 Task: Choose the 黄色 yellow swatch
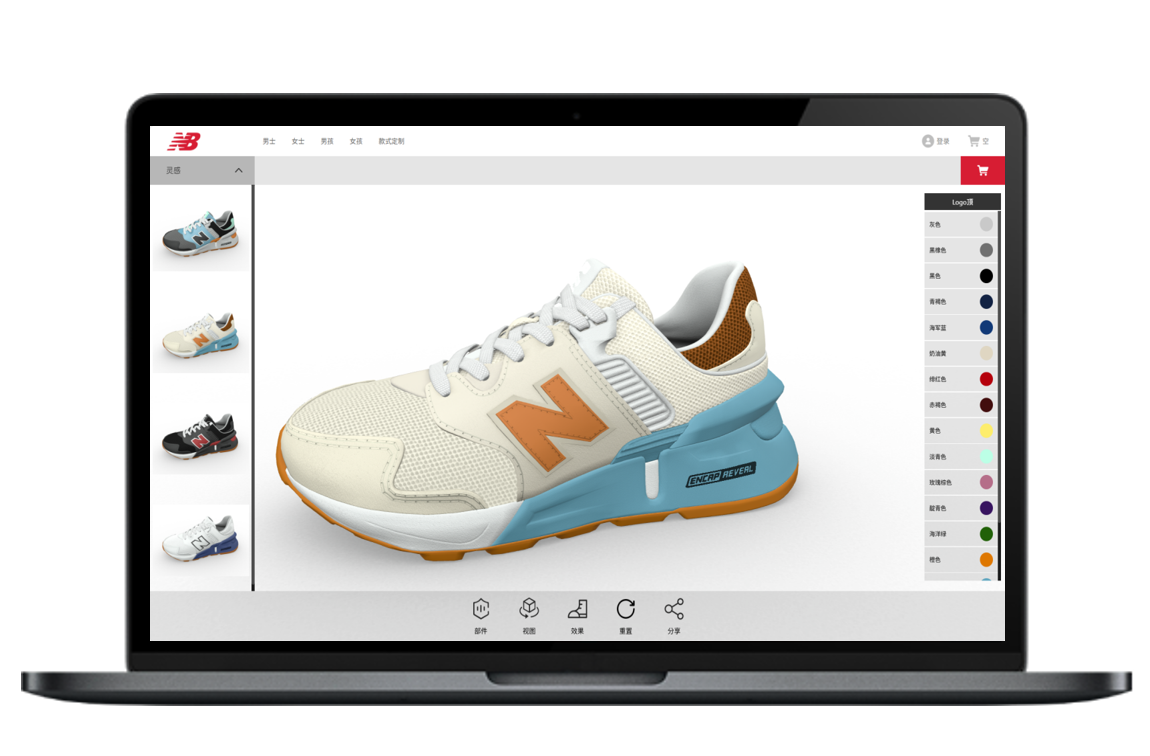pyautogui.click(x=986, y=430)
